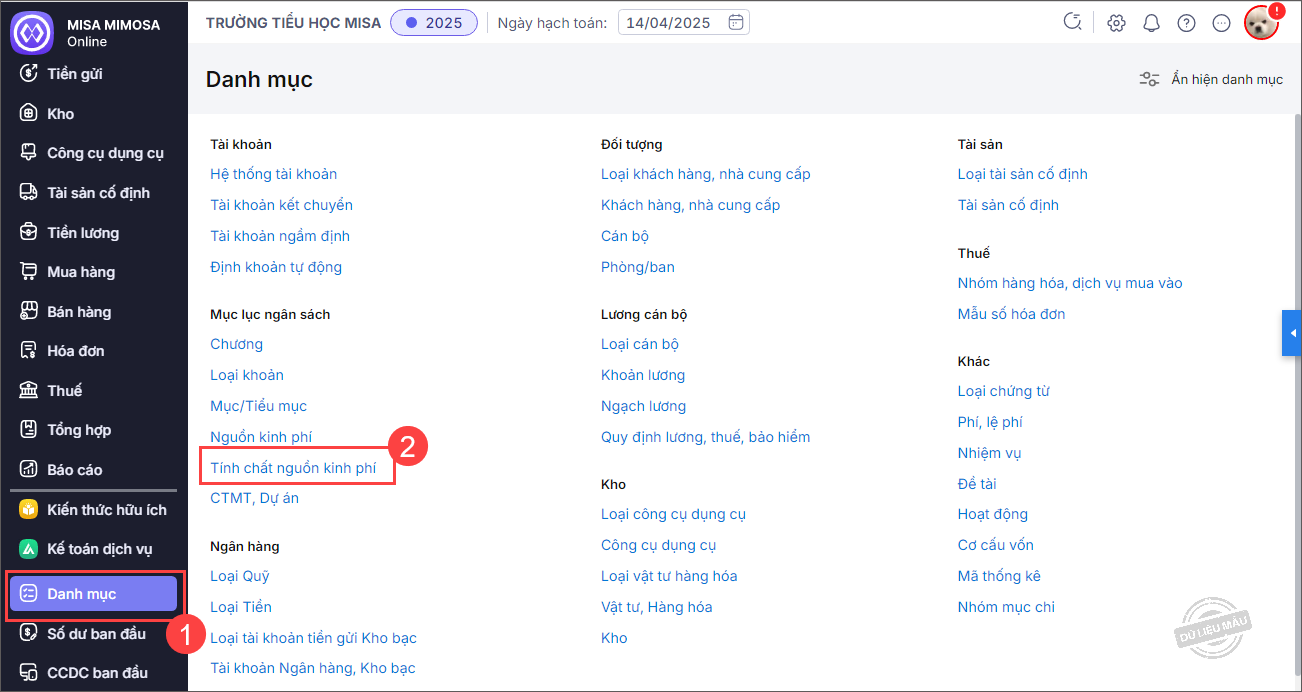Image resolution: width=1302 pixels, height=692 pixels.
Task: Click the calendar icon in date field
Action: pos(736,22)
